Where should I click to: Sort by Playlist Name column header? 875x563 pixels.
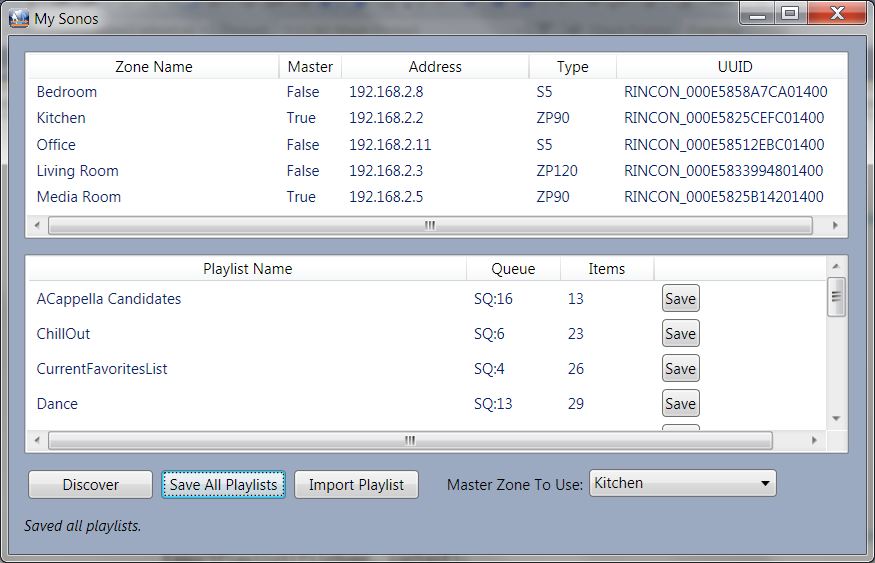tap(247, 268)
